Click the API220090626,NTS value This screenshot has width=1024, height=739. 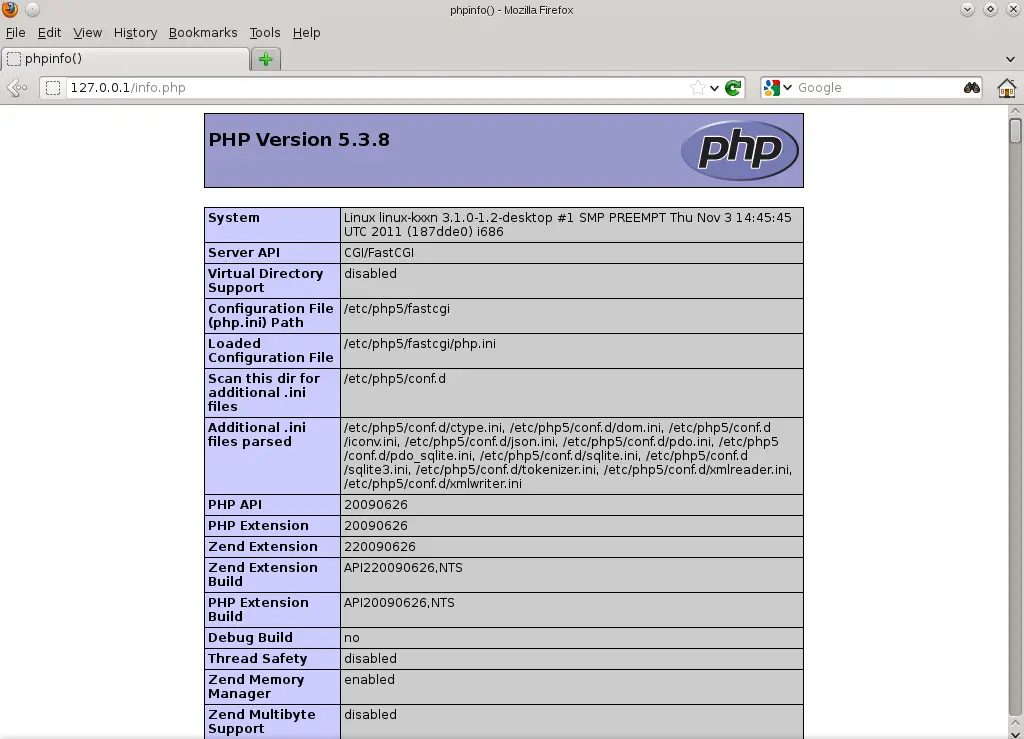(403, 568)
